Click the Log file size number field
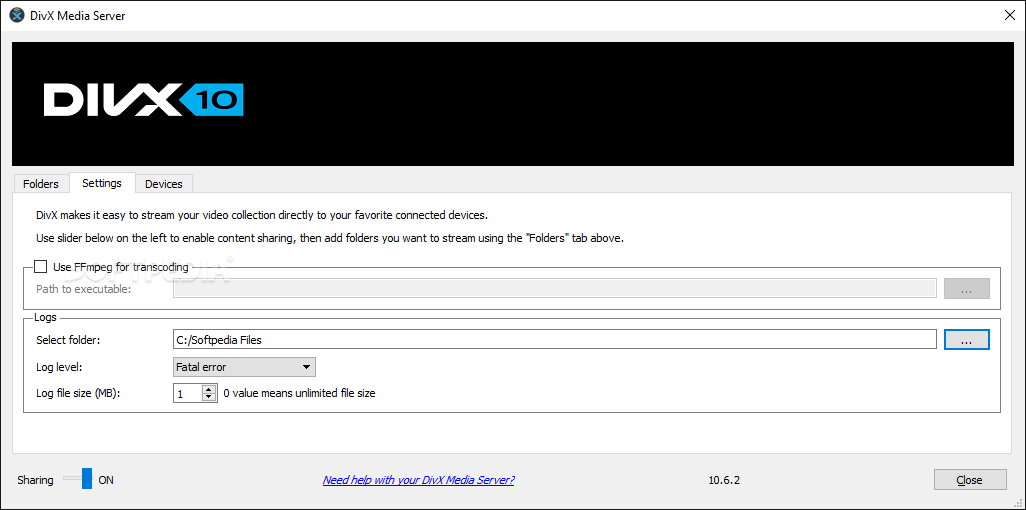1026x510 pixels. tap(188, 393)
